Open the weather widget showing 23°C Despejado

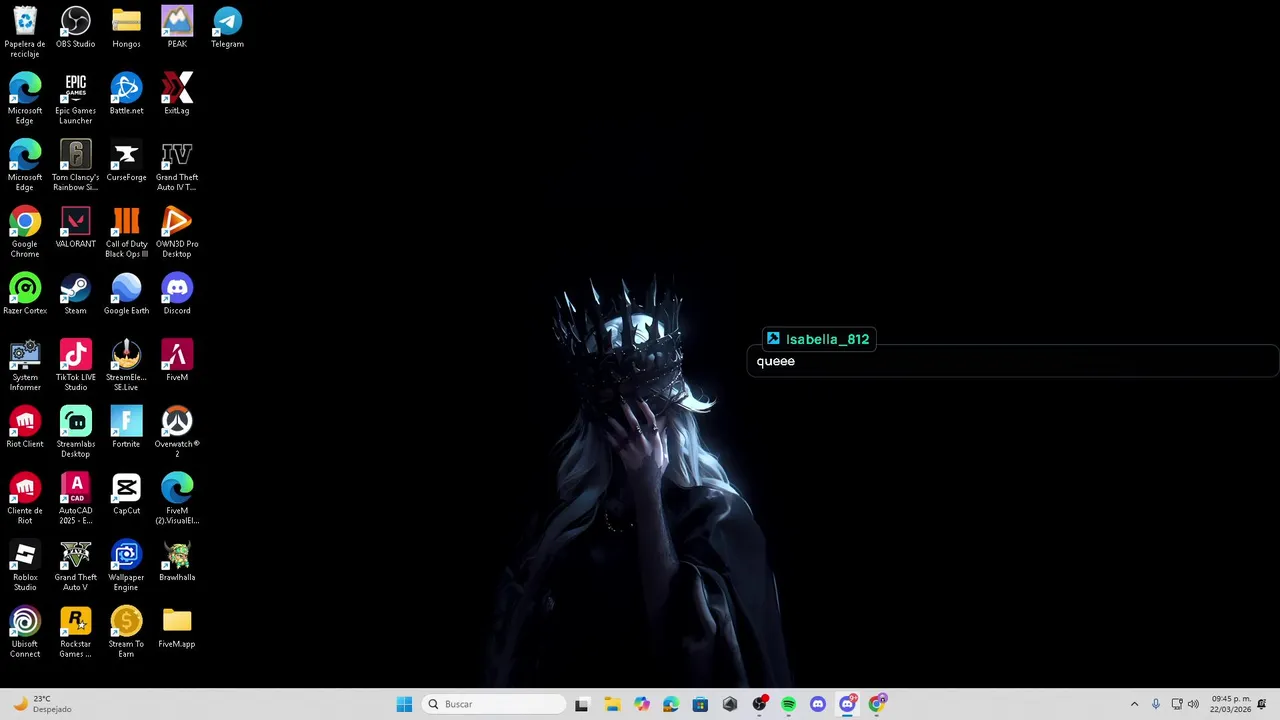pyautogui.click(x=42, y=704)
